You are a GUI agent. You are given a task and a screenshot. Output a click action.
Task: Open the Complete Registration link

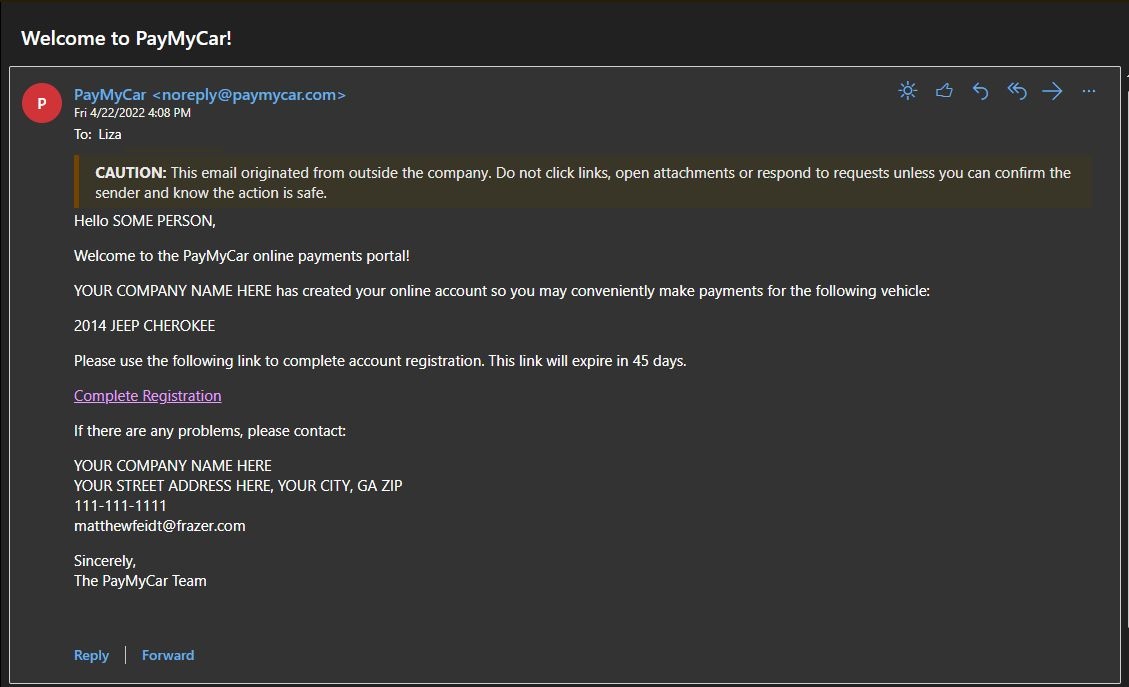click(148, 395)
